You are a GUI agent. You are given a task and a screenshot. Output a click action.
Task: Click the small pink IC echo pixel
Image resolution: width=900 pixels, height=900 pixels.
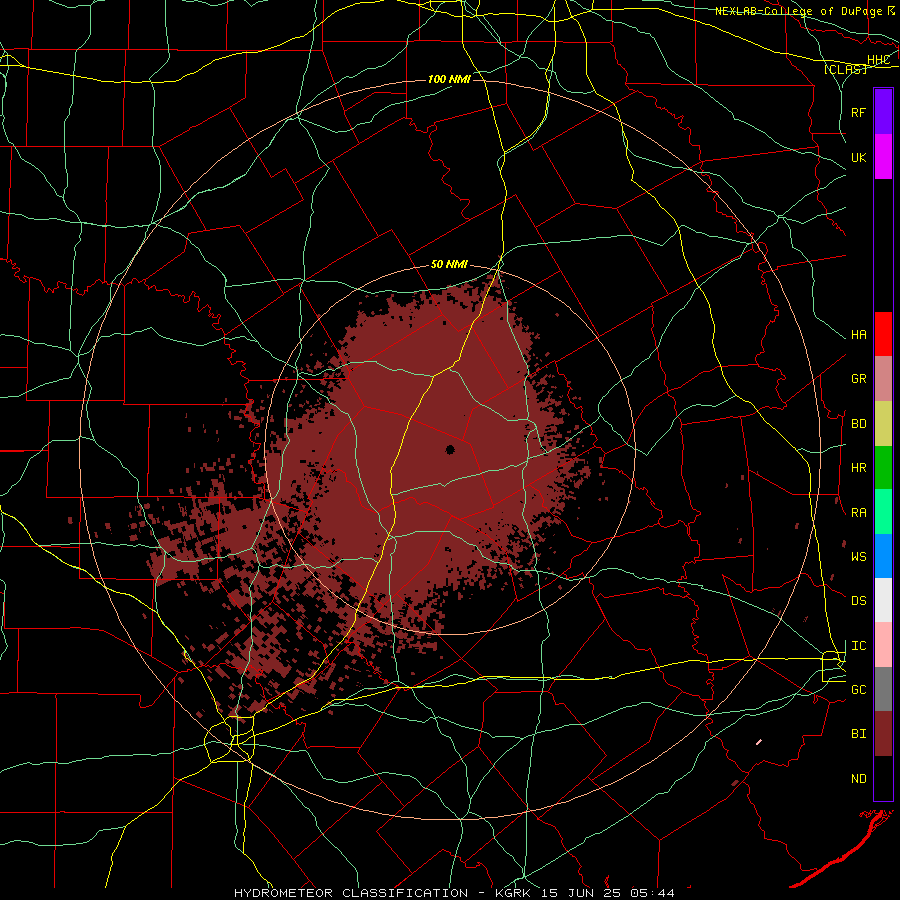point(759,742)
